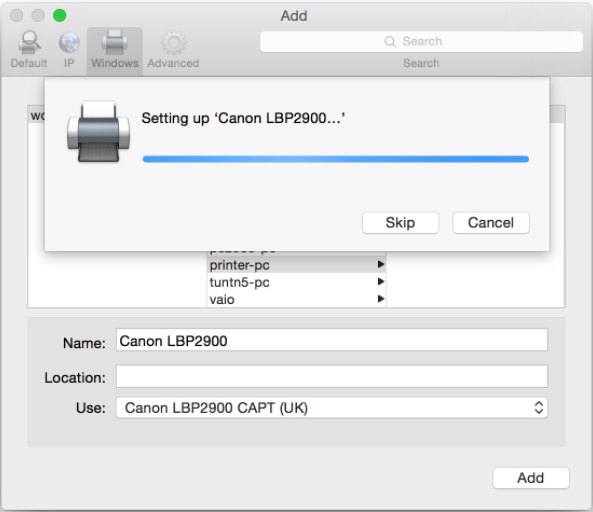The width and height of the screenshot is (593, 512).
Task: Click the Name field with Canon LBP2900
Action: click(x=332, y=340)
